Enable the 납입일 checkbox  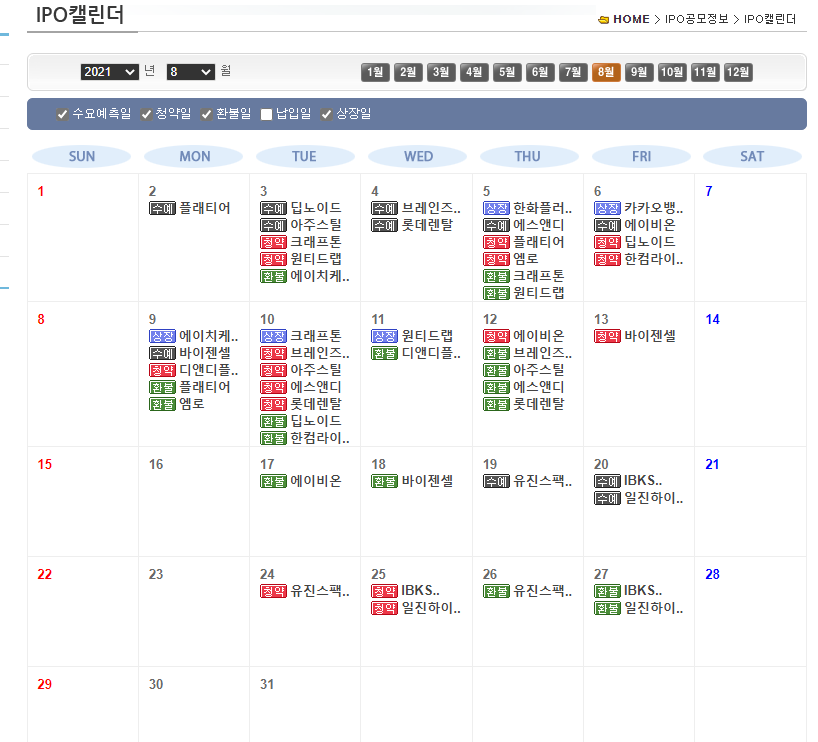pyautogui.click(x=267, y=114)
